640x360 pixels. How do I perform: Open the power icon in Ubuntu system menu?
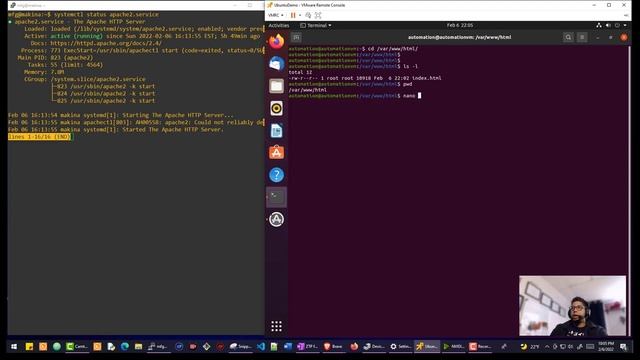617,25
